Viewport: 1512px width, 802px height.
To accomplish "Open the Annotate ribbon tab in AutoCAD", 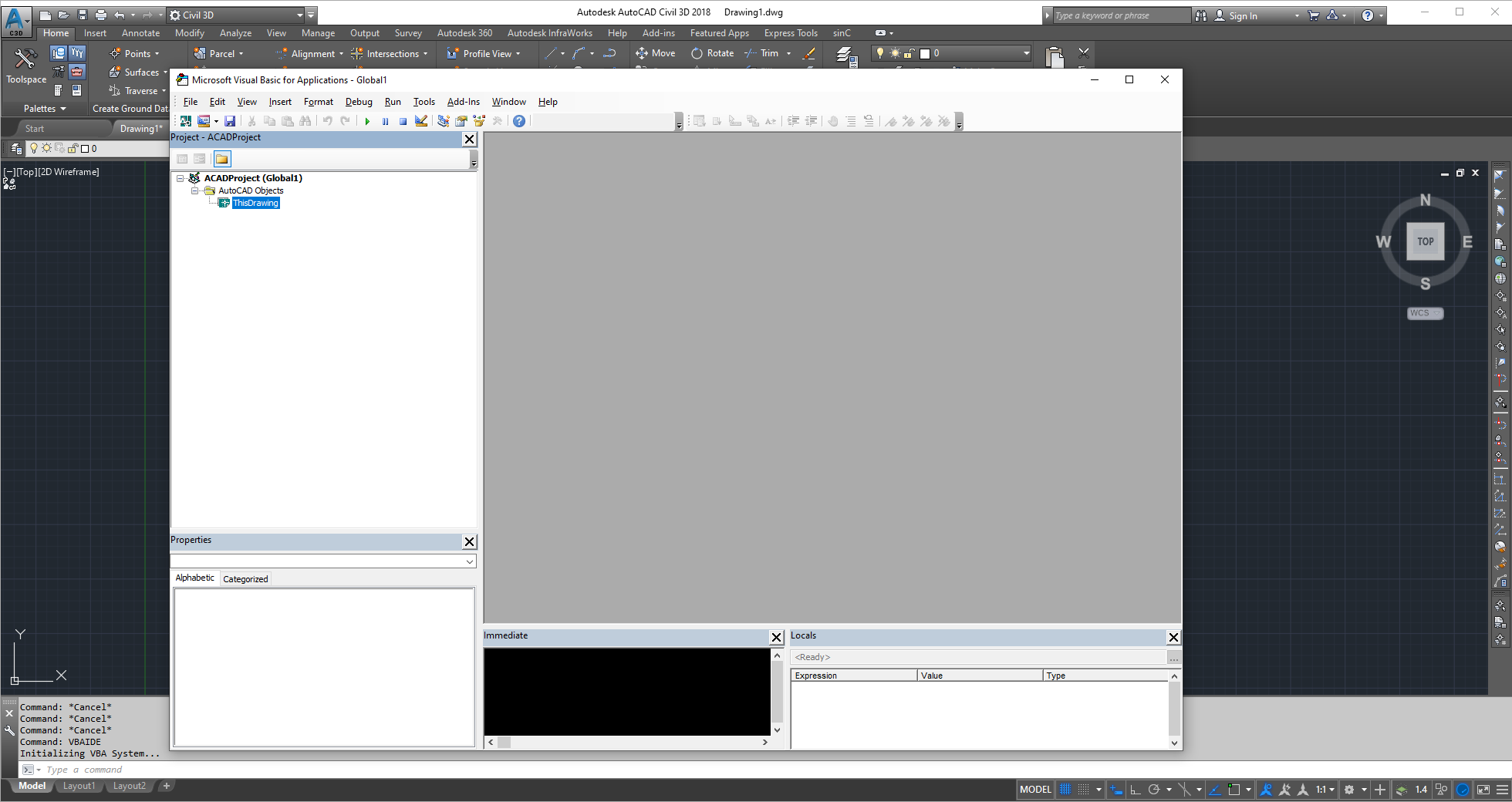I will pyautogui.click(x=140, y=33).
